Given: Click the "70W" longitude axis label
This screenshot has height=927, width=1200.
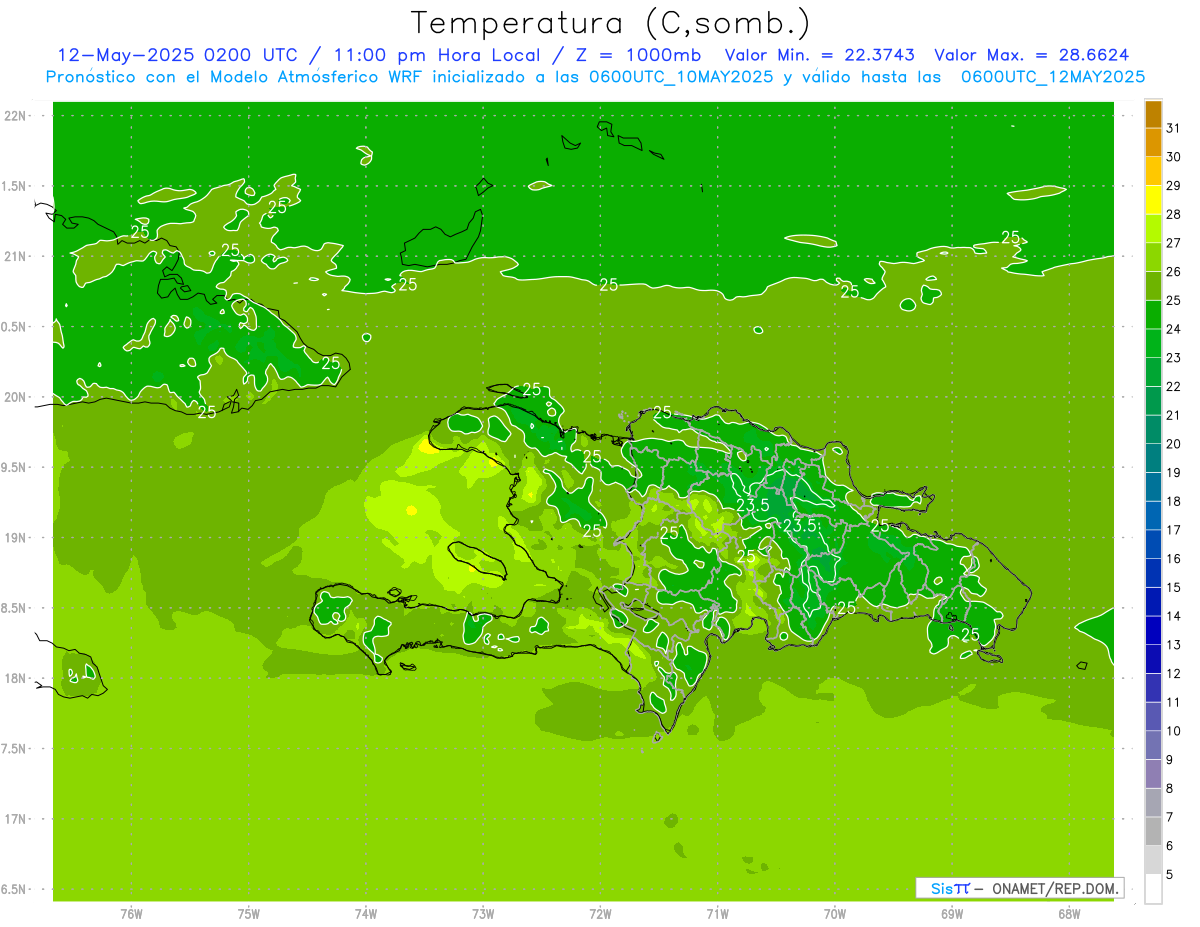Looking at the screenshot, I should coord(835,914).
